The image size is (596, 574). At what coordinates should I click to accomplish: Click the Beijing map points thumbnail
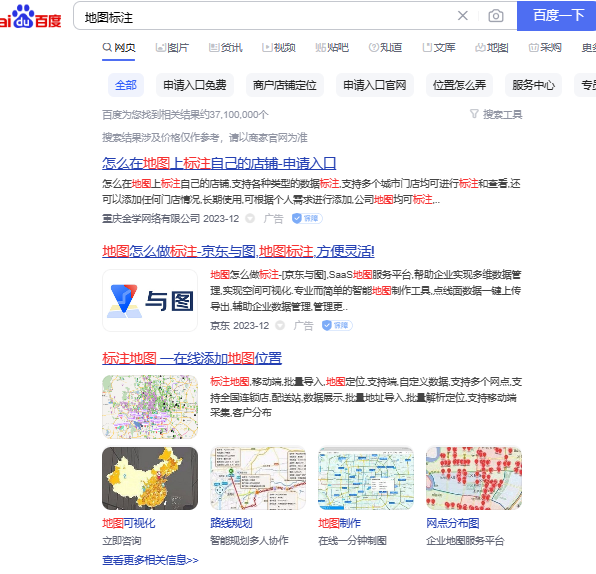pos(150,407)
